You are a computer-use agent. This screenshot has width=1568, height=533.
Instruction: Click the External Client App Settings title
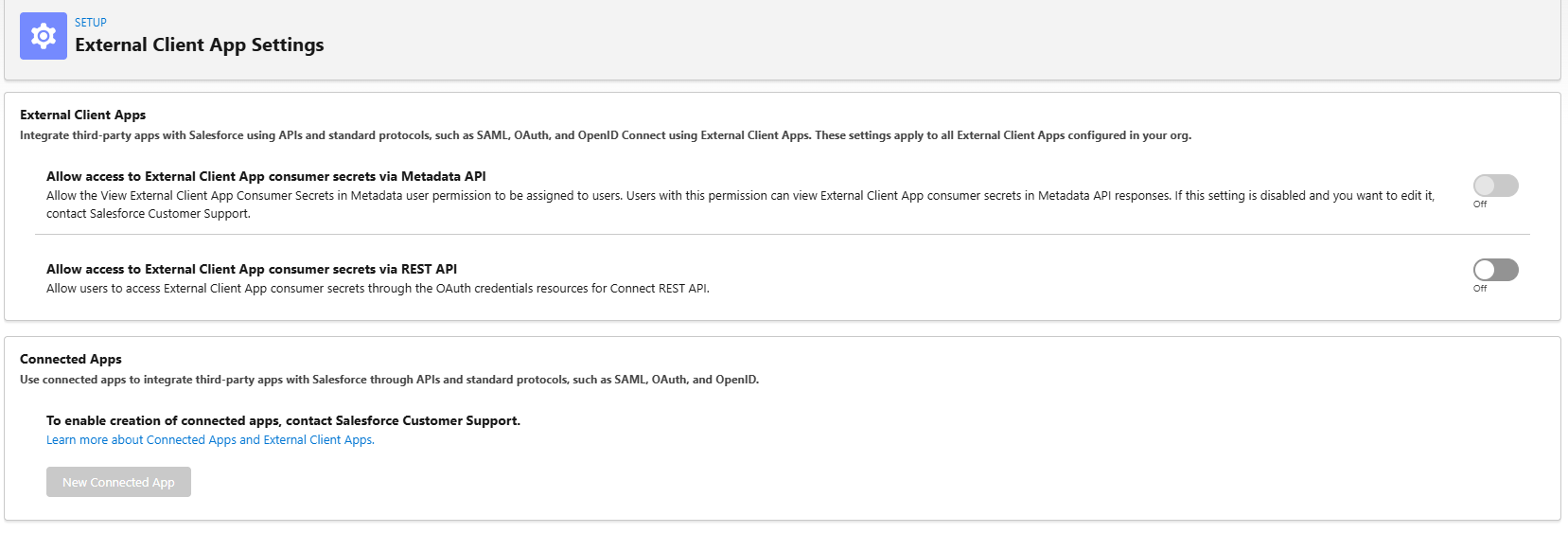199,44
